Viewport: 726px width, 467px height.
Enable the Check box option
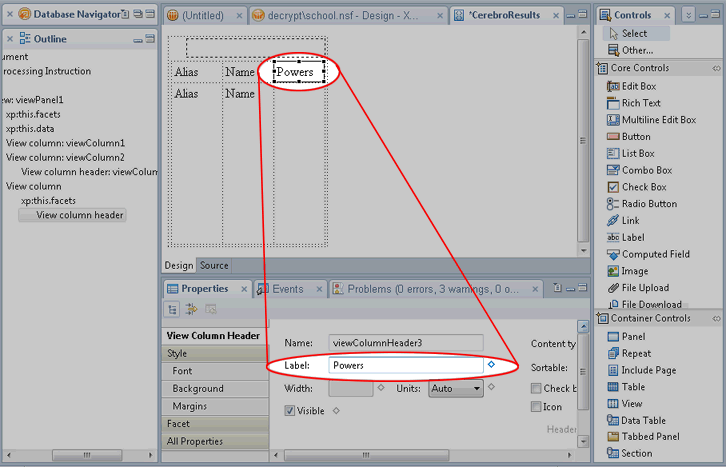[536, 388]
